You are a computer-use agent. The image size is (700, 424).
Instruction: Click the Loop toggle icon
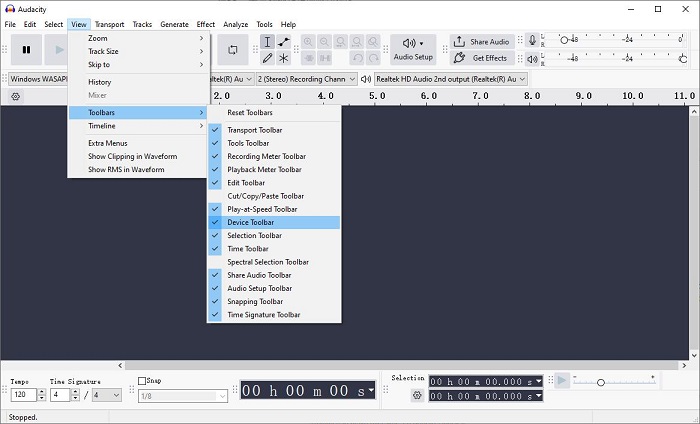233,50
